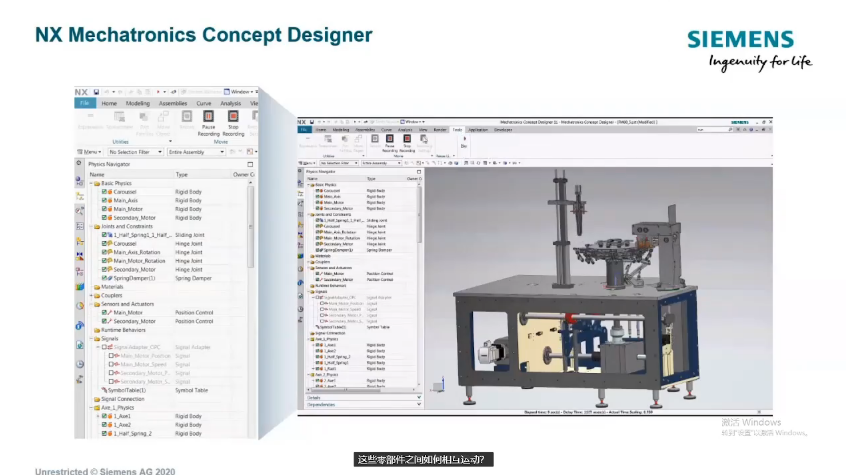The height and width of the screenshot is (475, 846).
Task: Maximize the Physics Navigator in the full NX window
Action: tap(419, 172)
